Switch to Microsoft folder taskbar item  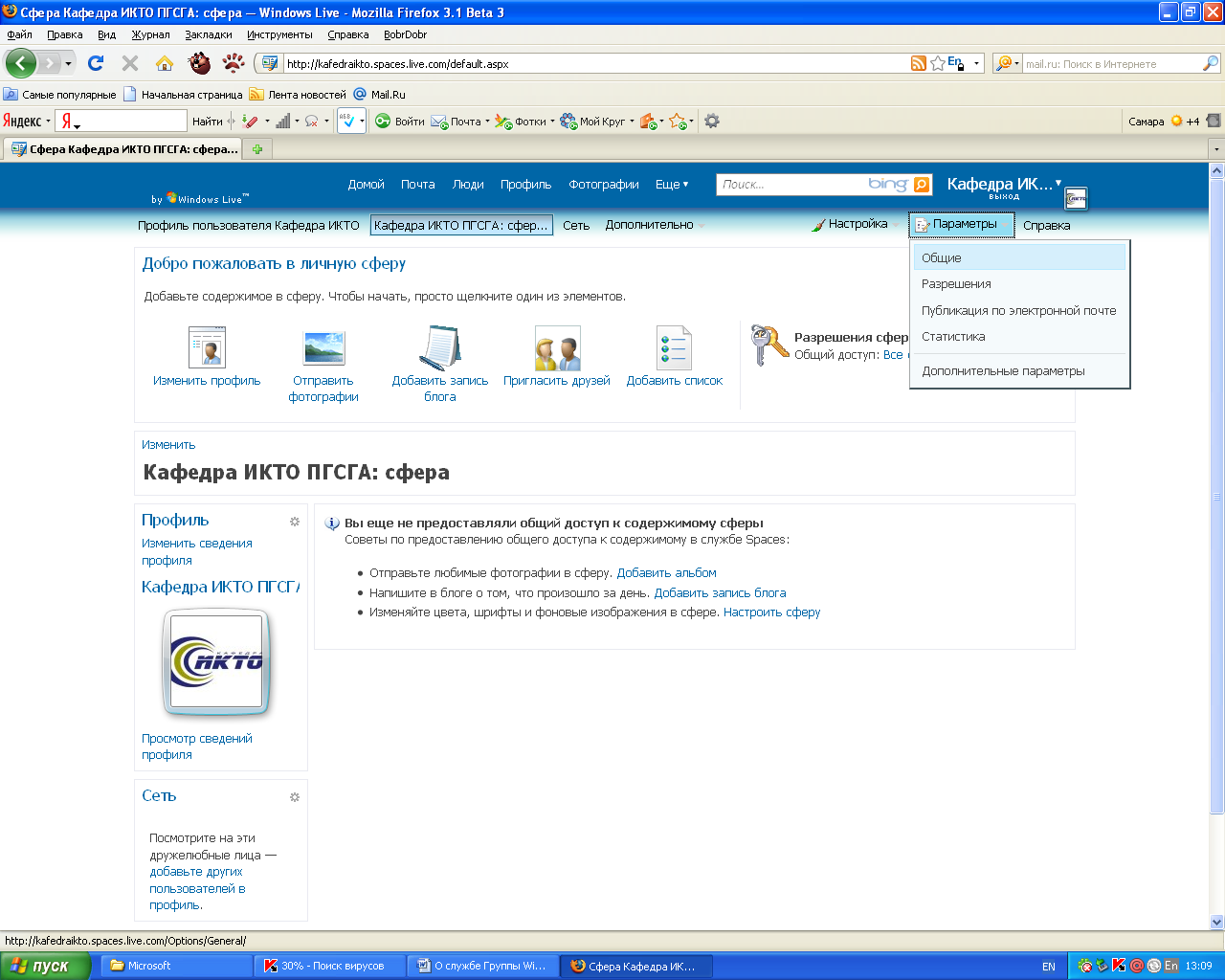pyautogui.click(x=176, y=966)
